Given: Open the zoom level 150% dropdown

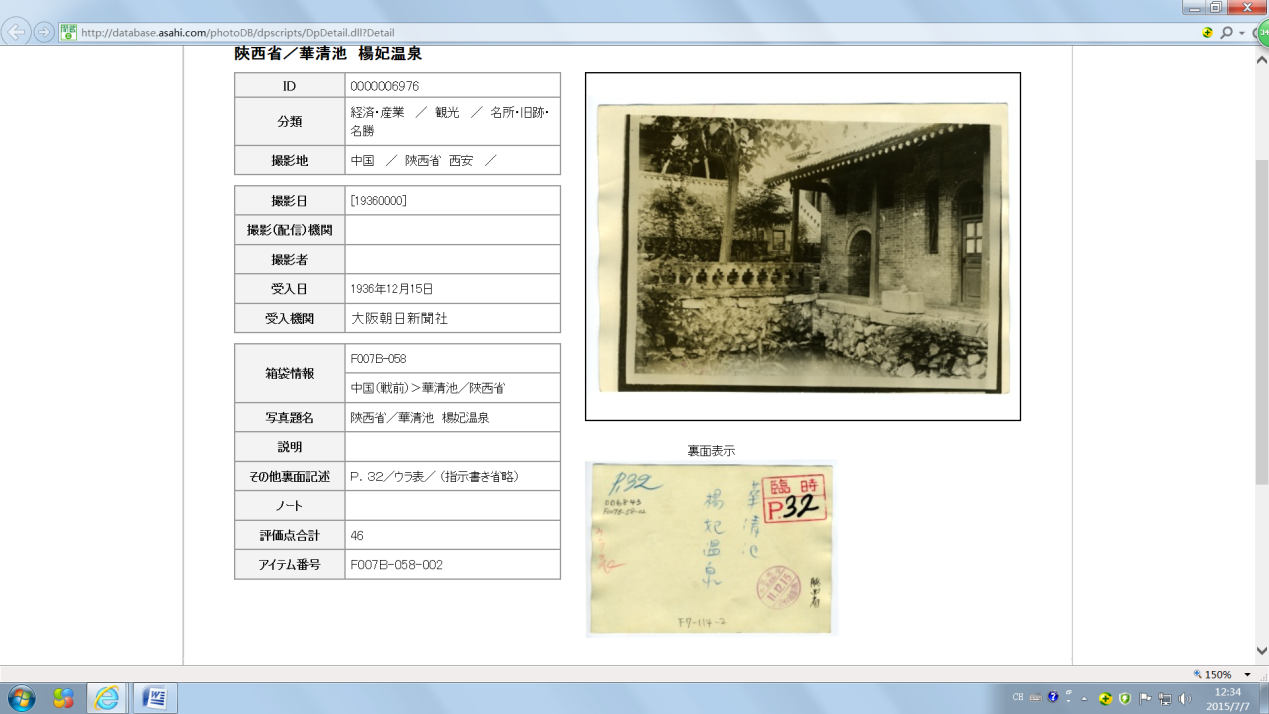Looking at the screenshot, I should (x=1247, y=675).
